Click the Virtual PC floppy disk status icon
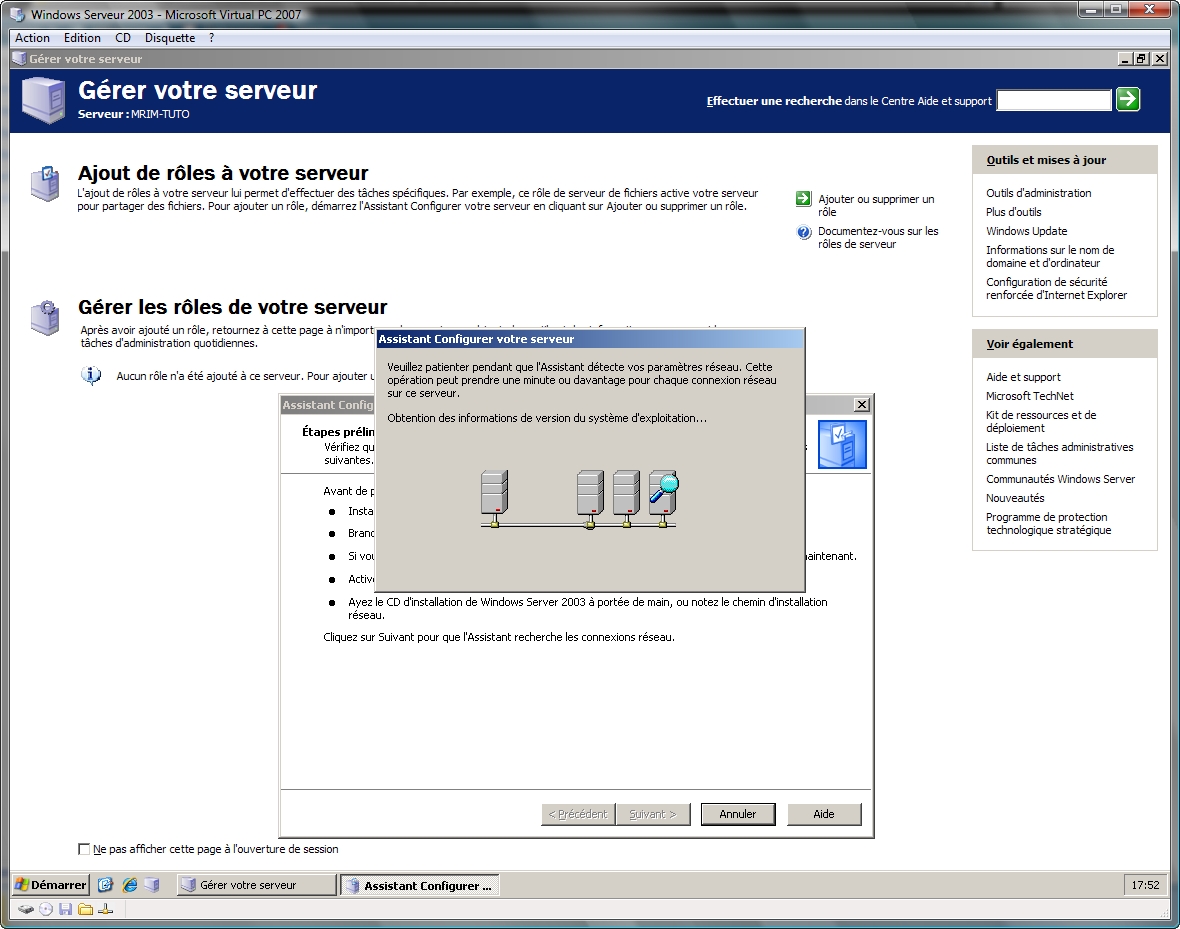 (x=65, y=909)
